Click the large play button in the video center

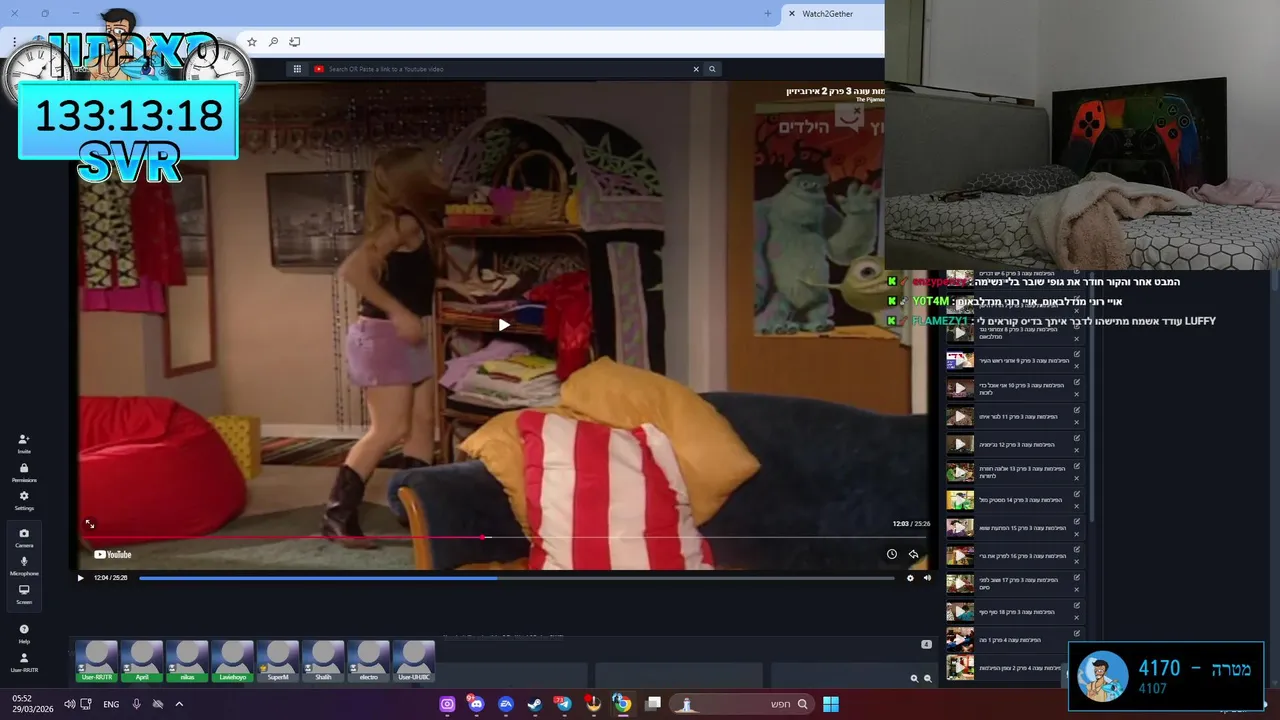(x=503, y=324)
